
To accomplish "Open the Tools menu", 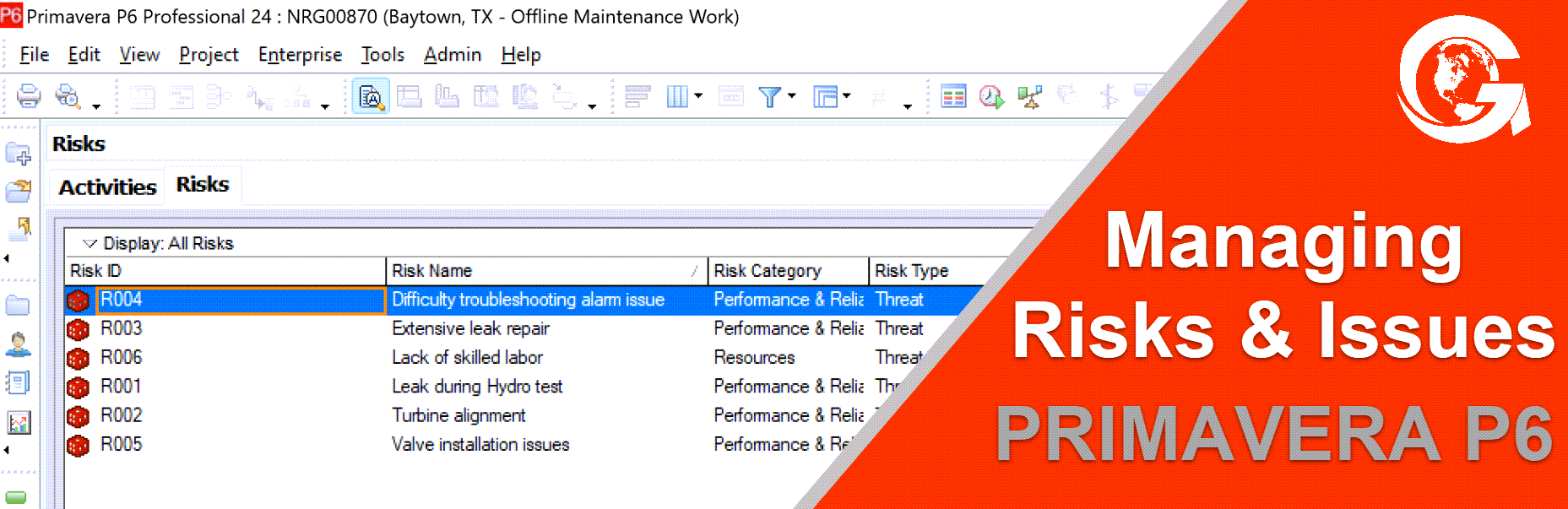I will pyautogui.click(x=383, y=55).
